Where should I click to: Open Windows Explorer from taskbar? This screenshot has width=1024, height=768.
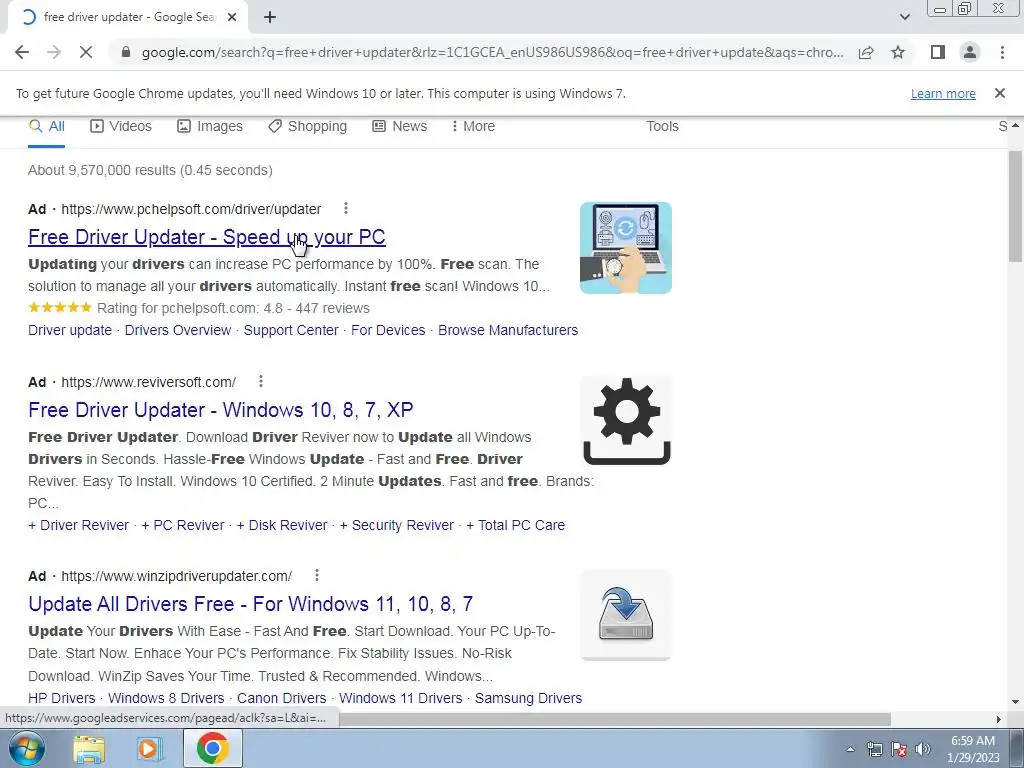coord(89,748)
